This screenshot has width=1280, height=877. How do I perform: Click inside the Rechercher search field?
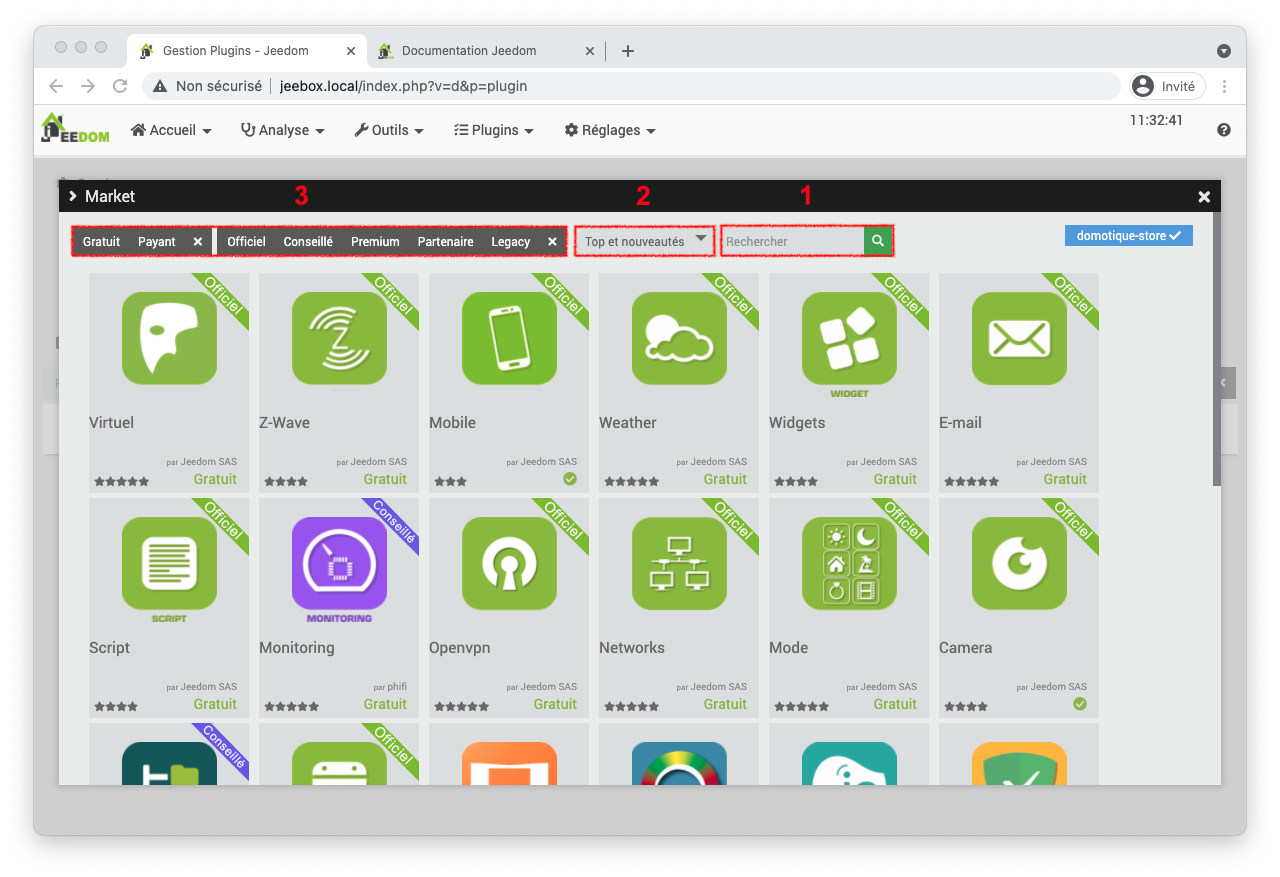click(x=790, y=240)
